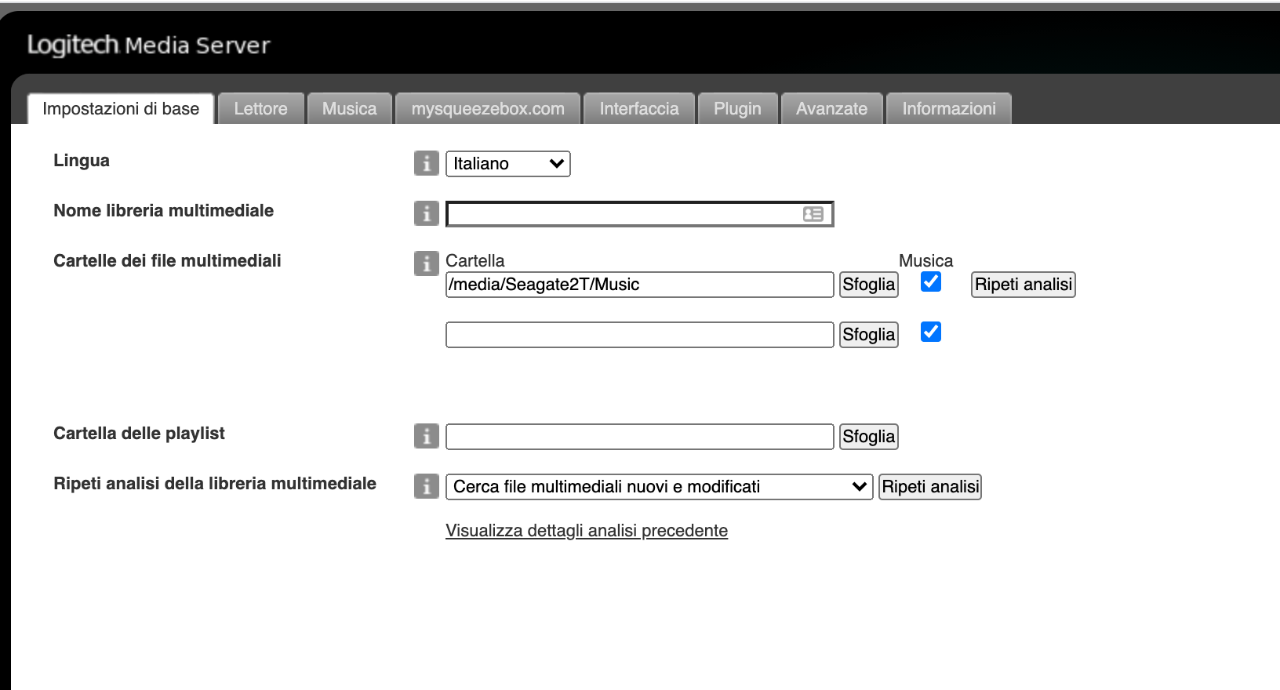The height and width of the screenshot is (690, 1280).
Task: Open the rescan type dropdown 'Cerca file multimediali nuovi'
Action: [x=659, y=487]
